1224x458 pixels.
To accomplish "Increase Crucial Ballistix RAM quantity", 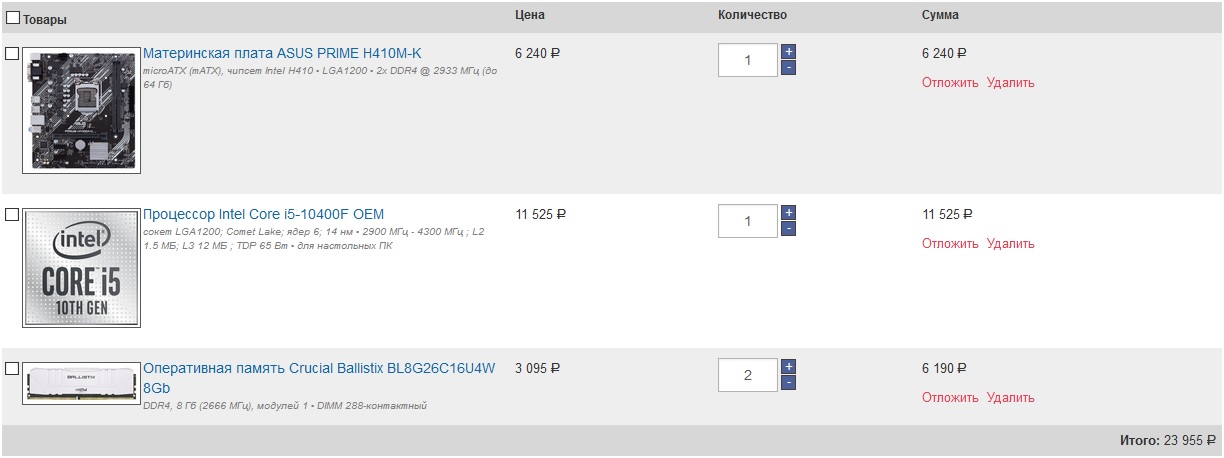I will click(x=788, y=366).
